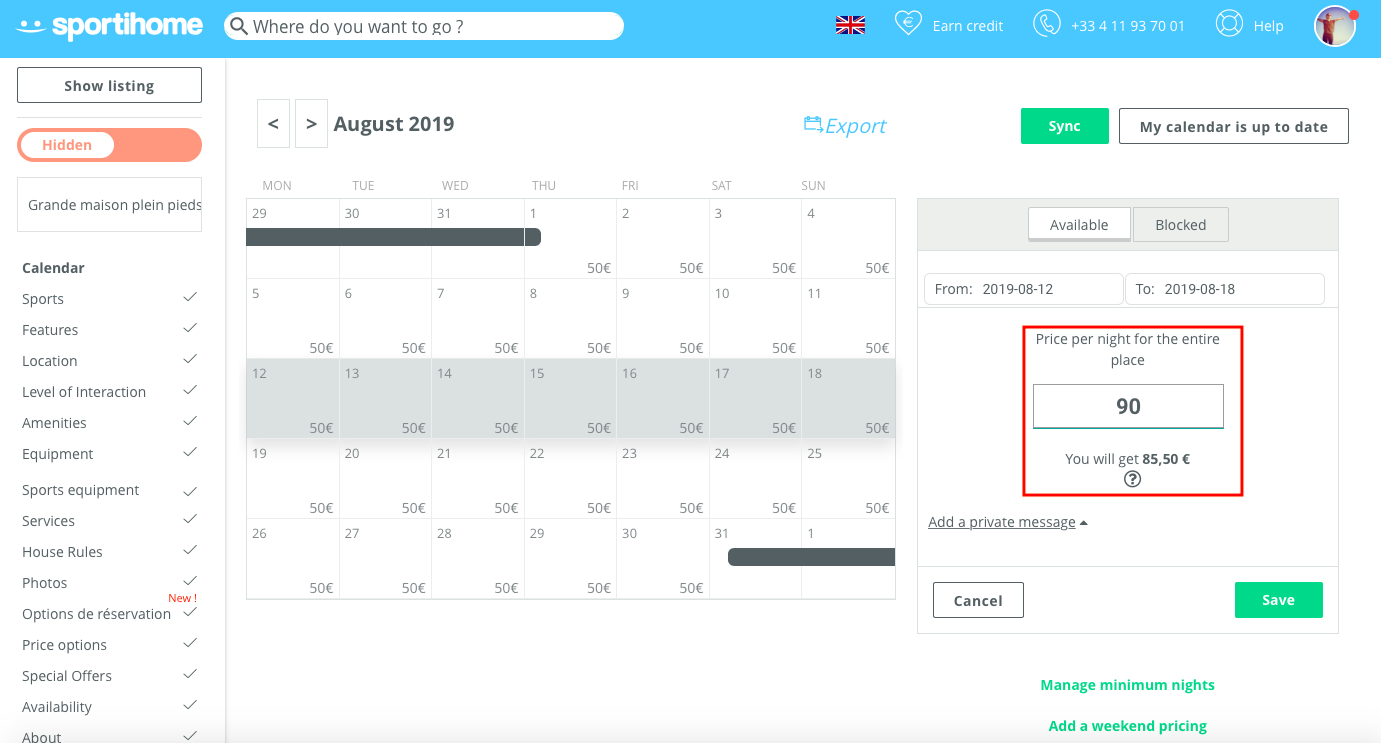Open the user profile avatar
Image resolution: width=1381 pixels, height=743 pixels.
click(x=1335, y=26)
